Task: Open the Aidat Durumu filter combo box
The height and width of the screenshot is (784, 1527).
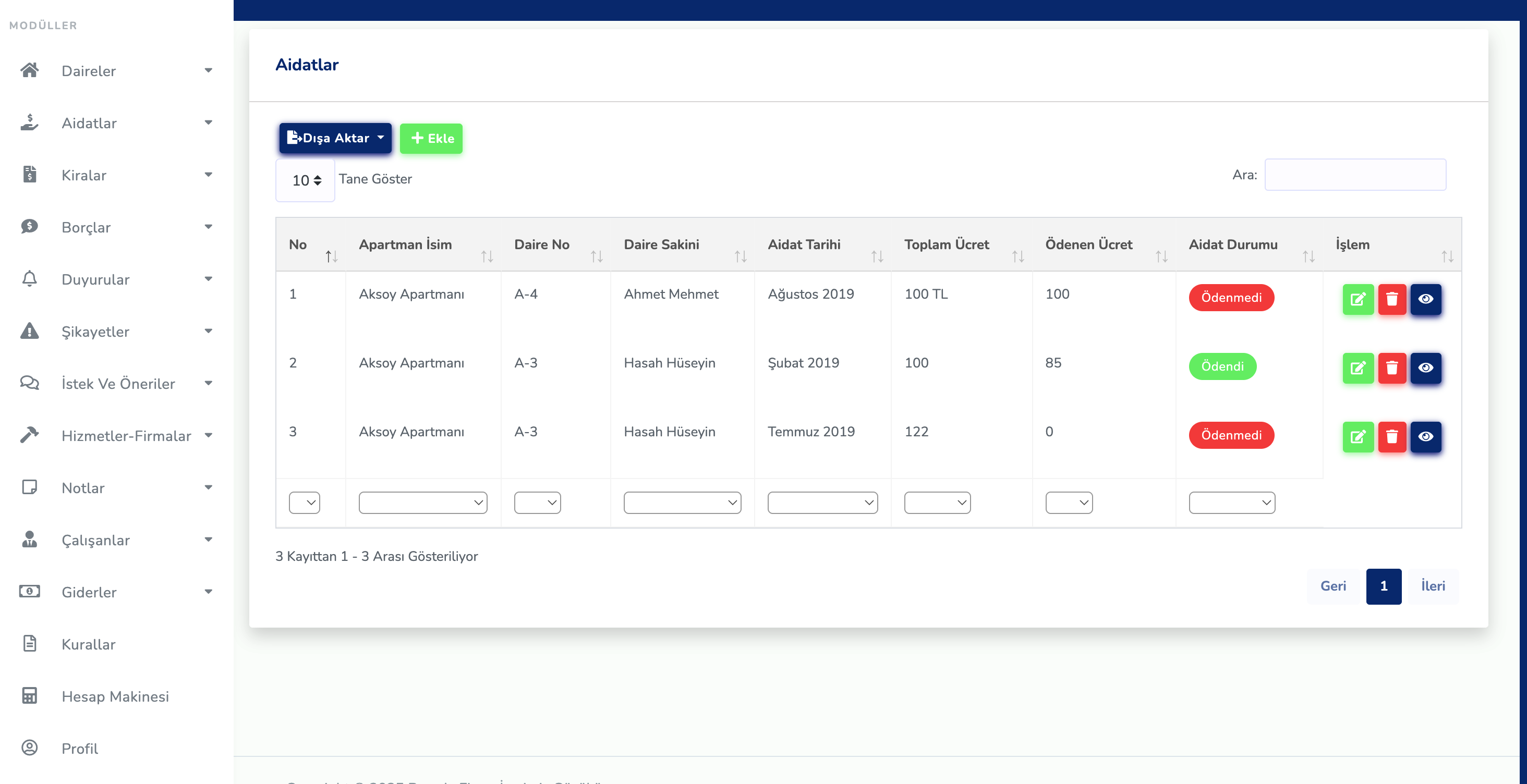Action: coord(1231,503)
